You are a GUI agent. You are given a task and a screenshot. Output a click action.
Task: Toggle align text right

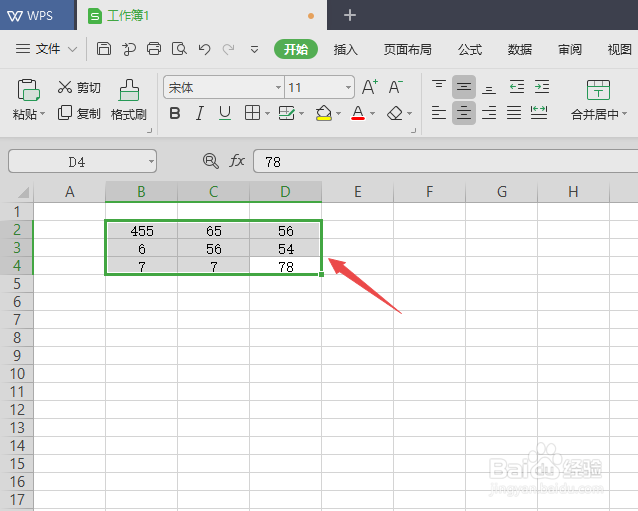pos(489,113)
